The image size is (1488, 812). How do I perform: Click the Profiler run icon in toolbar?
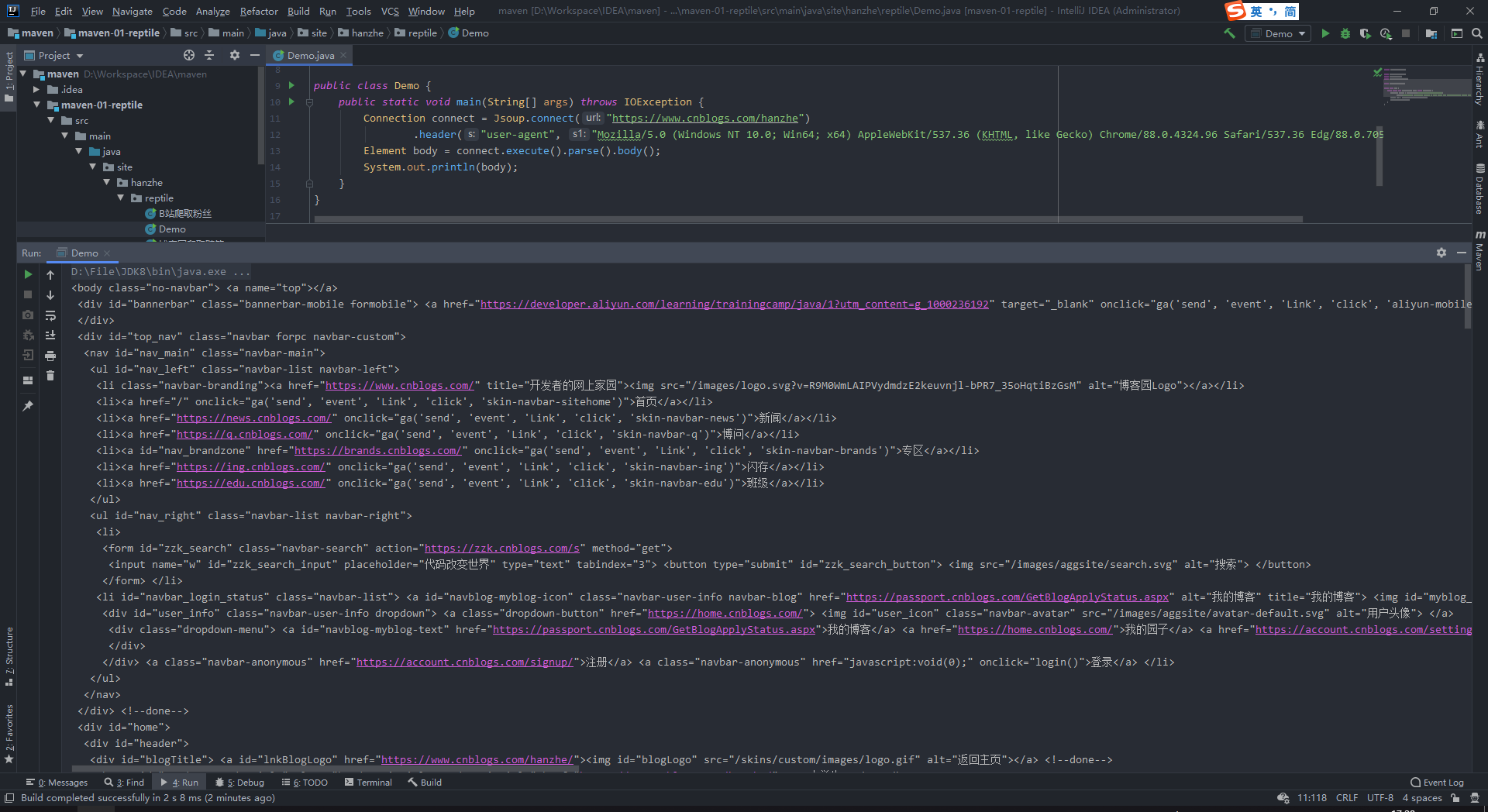tap(1386, 33)
